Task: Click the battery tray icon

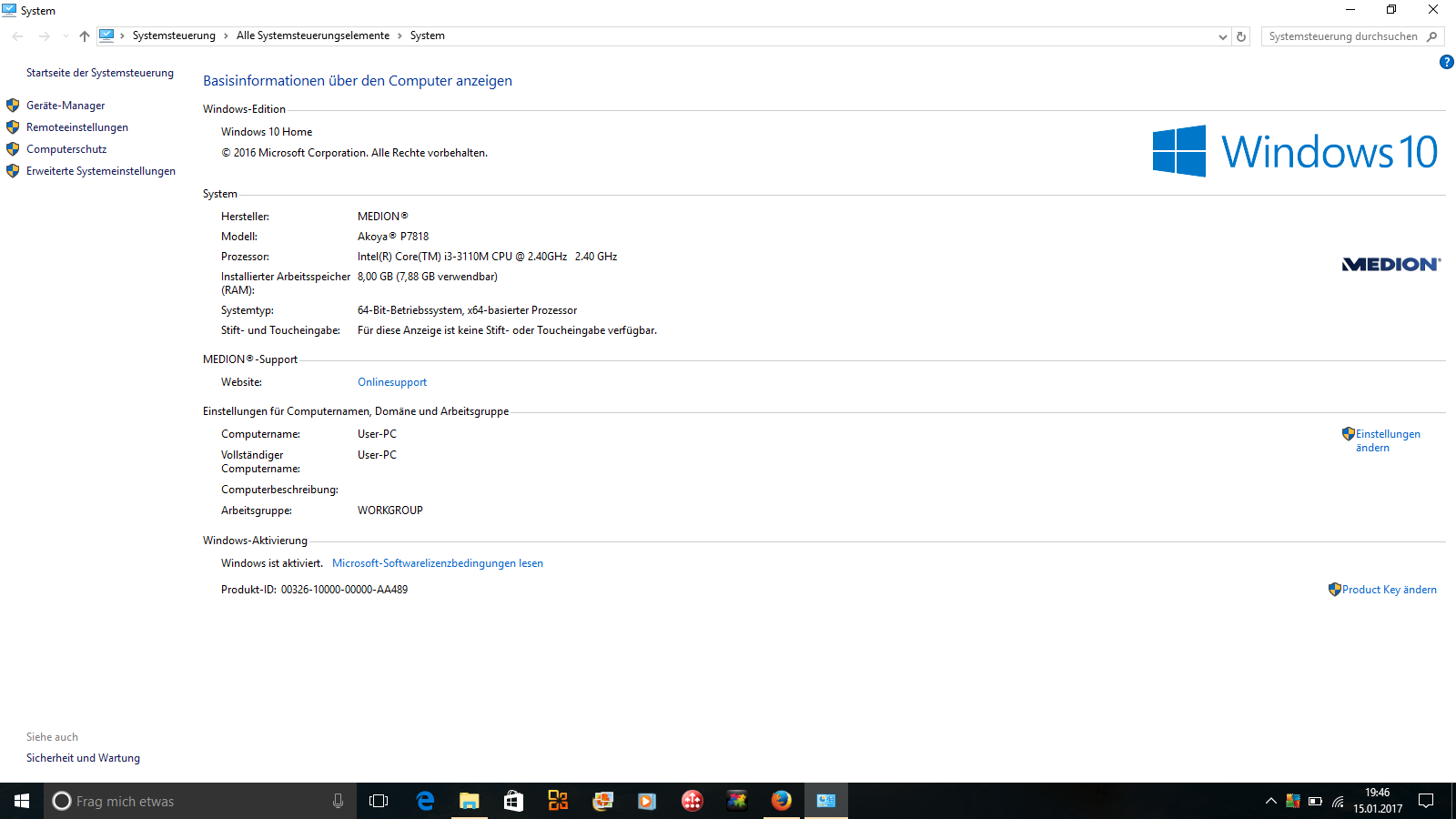Action: [1315, 801]
